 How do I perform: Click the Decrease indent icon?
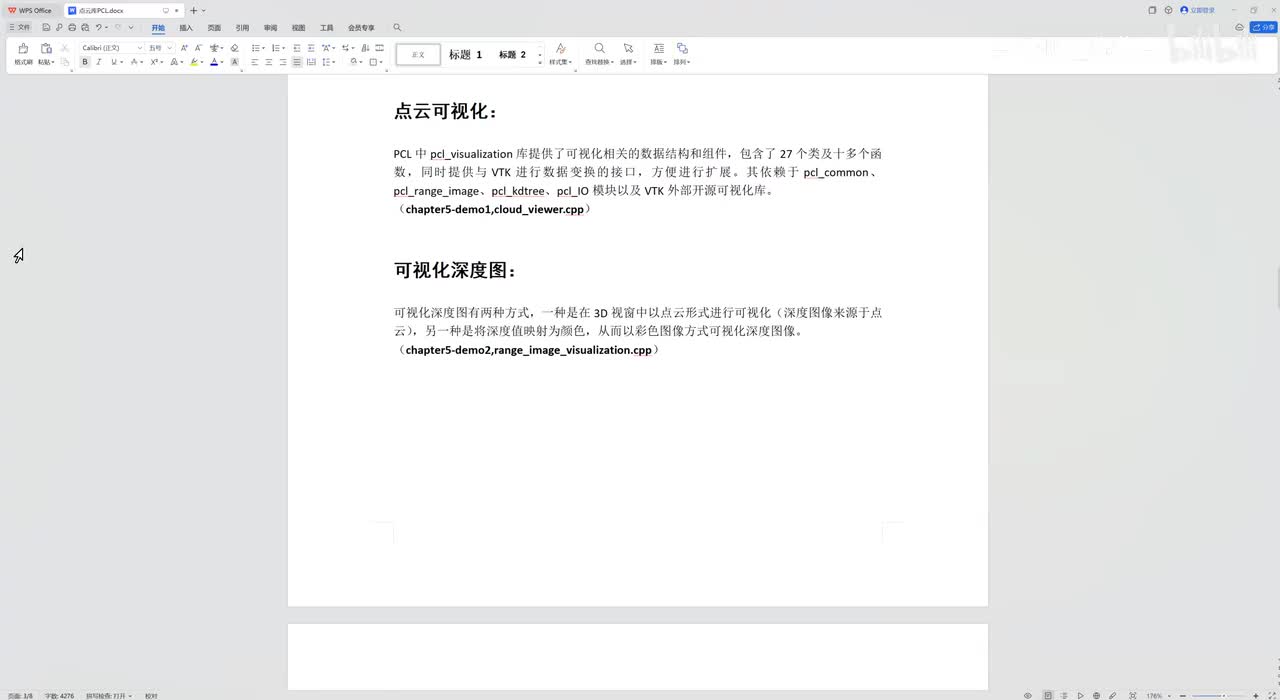point(297,48)
